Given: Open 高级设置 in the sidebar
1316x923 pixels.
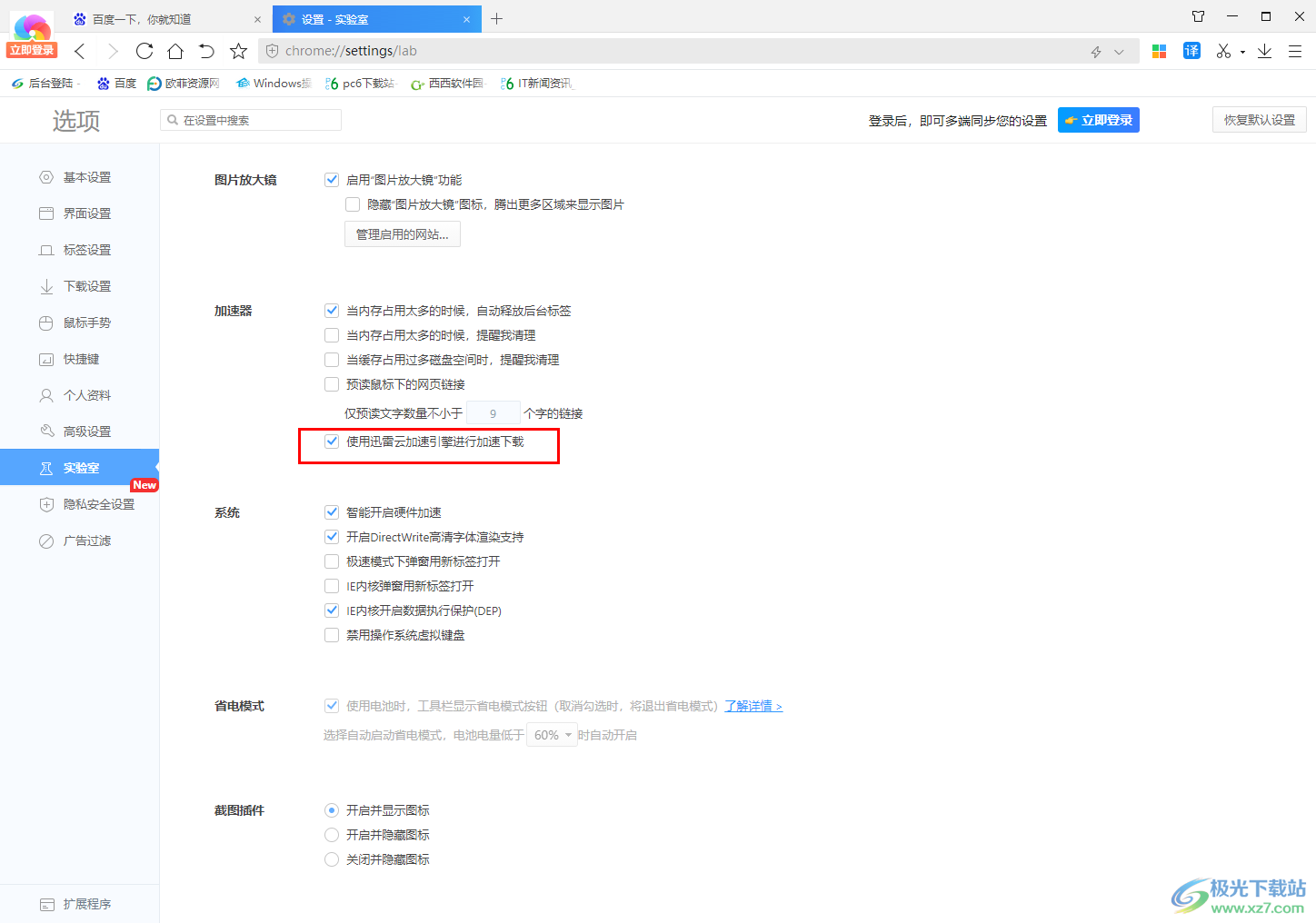Looking at the screenshot, I should (x=80, y=432).
